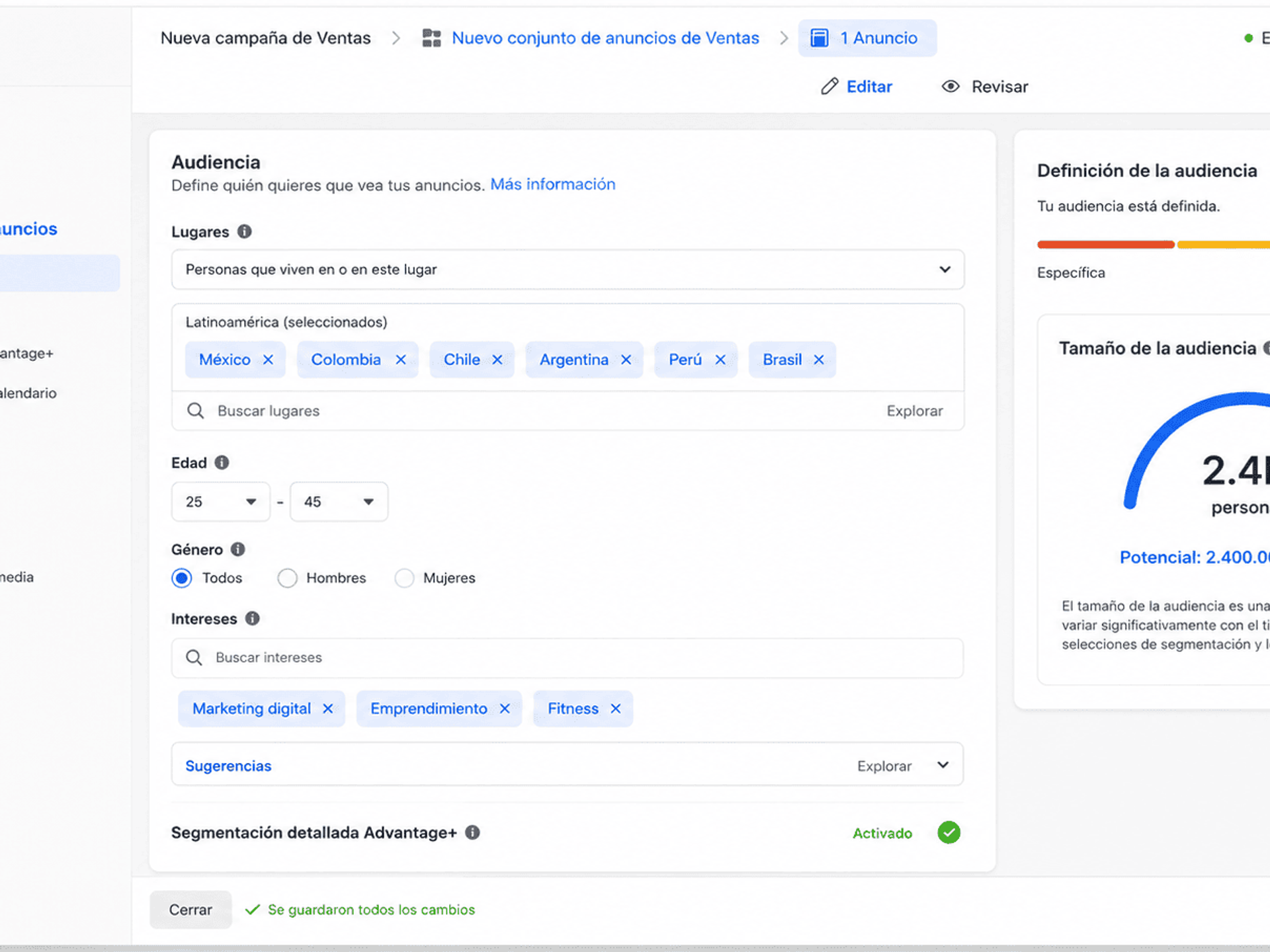The image size is (1270, 952).
Task: Open Nuevo conjunto de anuncios de Ventas
Action: (x=605, y=38)
